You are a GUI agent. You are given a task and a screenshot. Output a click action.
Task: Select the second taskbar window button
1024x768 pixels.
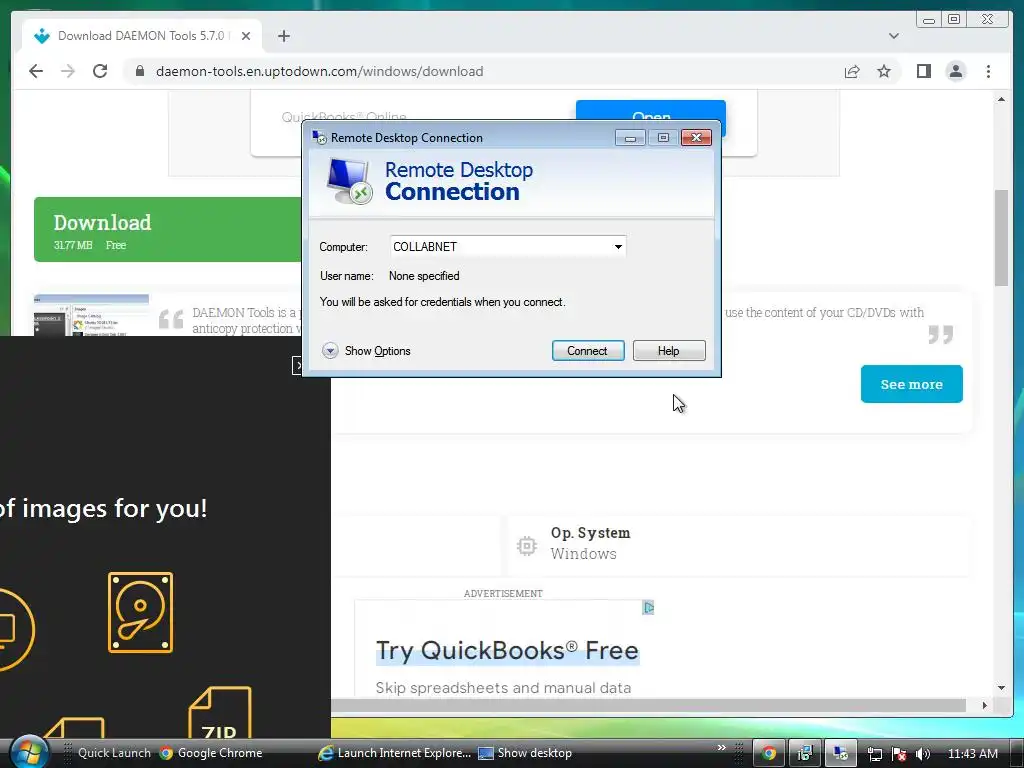pos(805,753)
